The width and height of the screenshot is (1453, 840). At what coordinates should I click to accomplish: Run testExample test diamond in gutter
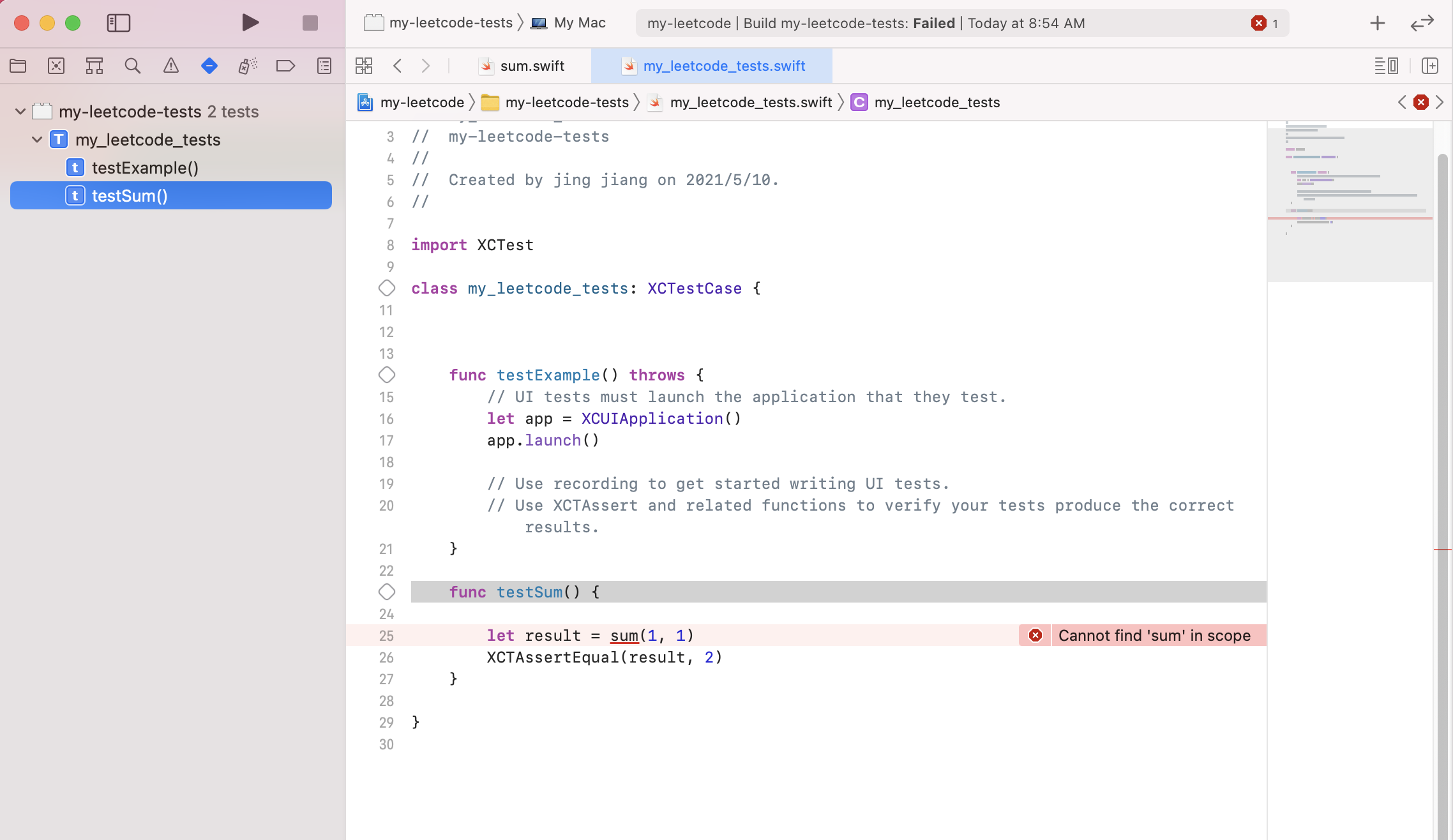click(x=387, y=375)
